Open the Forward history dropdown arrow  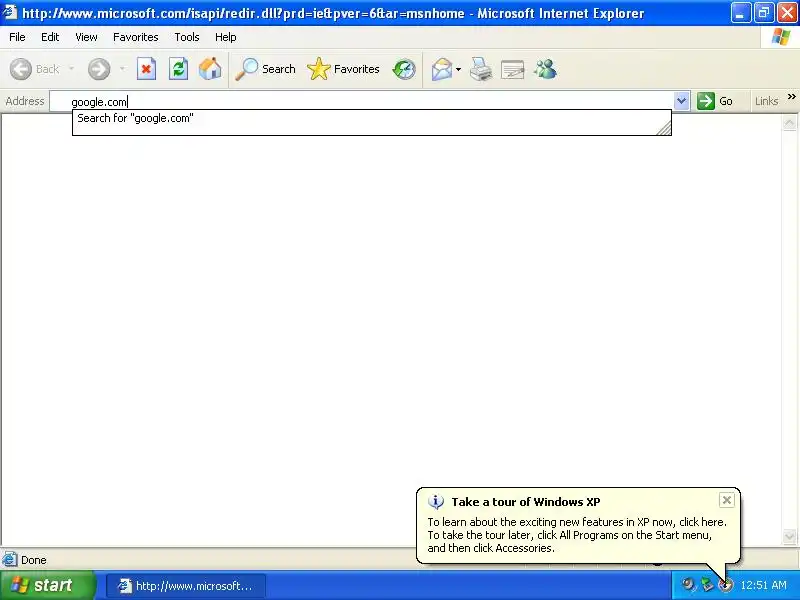[122, 69]
